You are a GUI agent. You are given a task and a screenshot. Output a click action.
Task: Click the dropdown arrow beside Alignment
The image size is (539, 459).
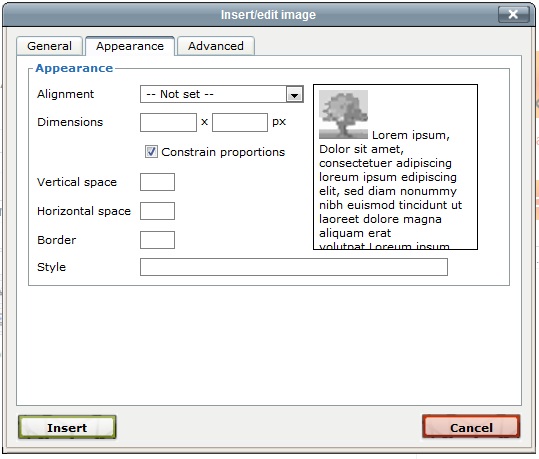295,95
